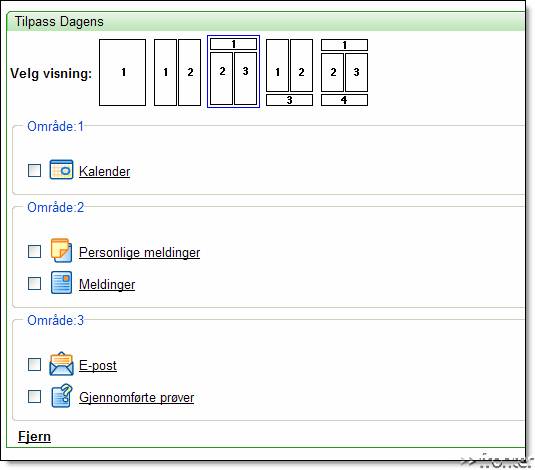Click the Kalender calendar icon
This screenshot has width=535, height=470.
pos(61,170)
